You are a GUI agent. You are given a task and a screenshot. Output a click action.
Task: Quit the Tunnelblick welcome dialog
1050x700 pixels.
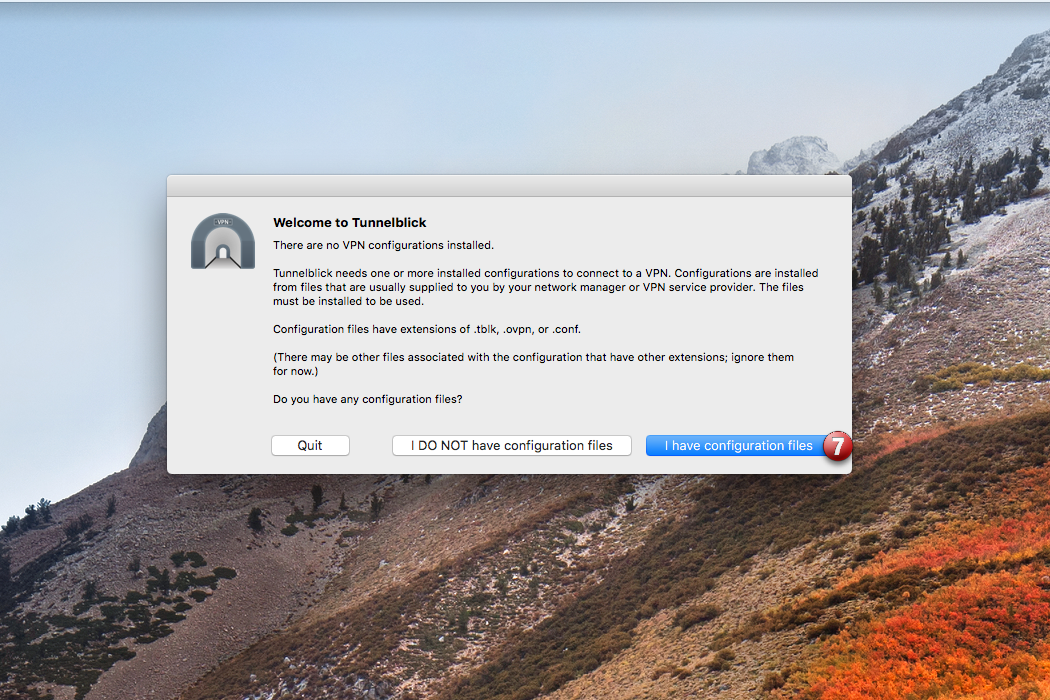pyautogui.click(x=310, y=445)
